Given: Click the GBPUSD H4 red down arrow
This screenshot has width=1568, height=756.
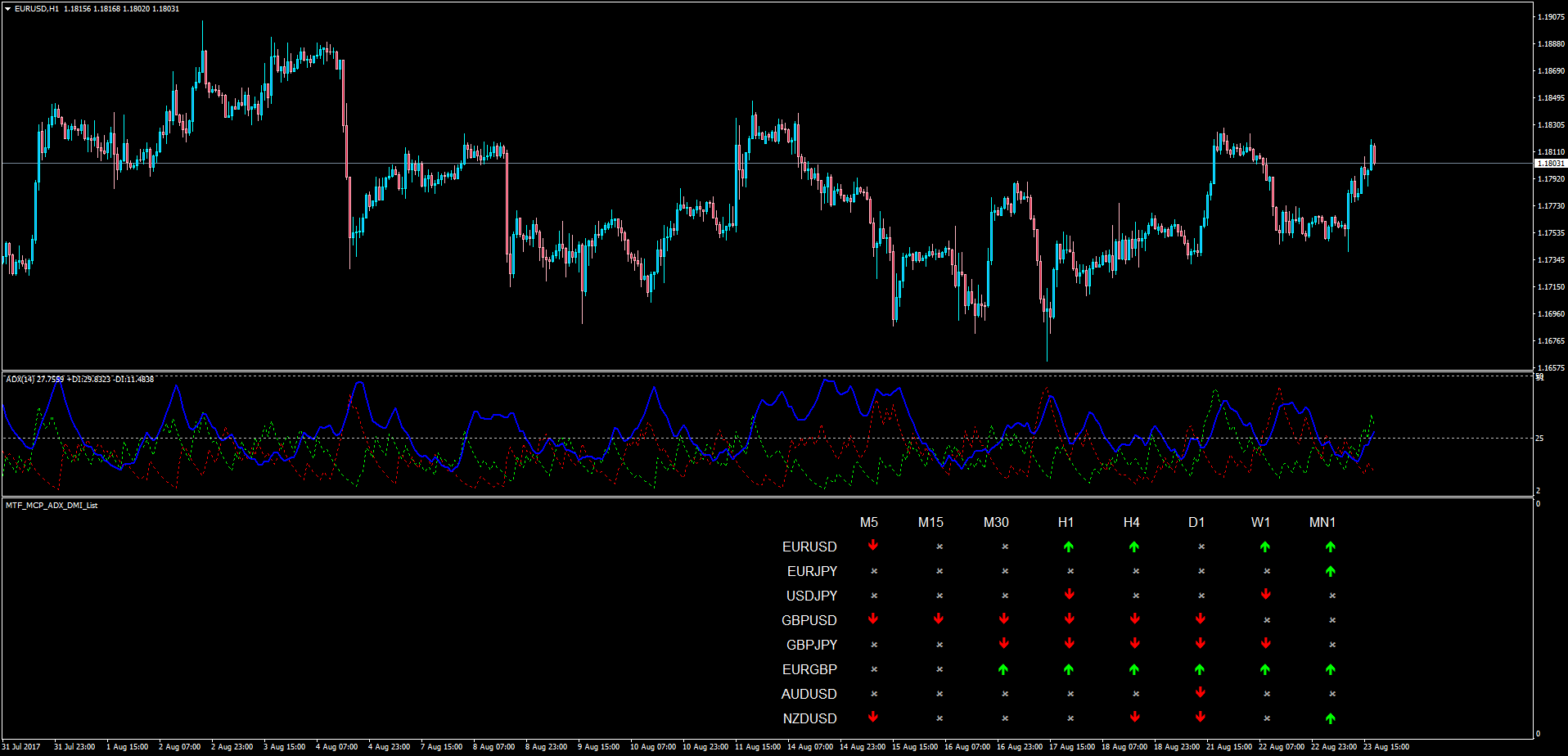Looking at the screenshot, I should [1135, 619].
